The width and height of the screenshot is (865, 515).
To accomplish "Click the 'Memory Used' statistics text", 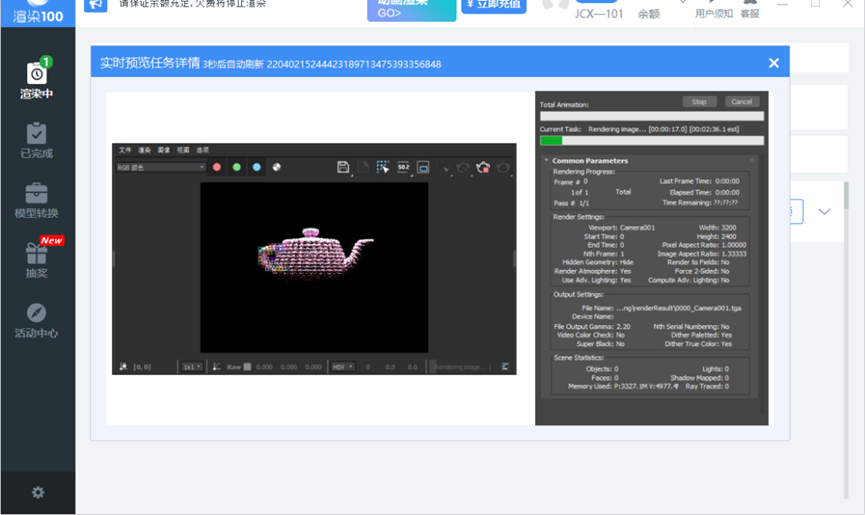I will click(x=623, y=387).
